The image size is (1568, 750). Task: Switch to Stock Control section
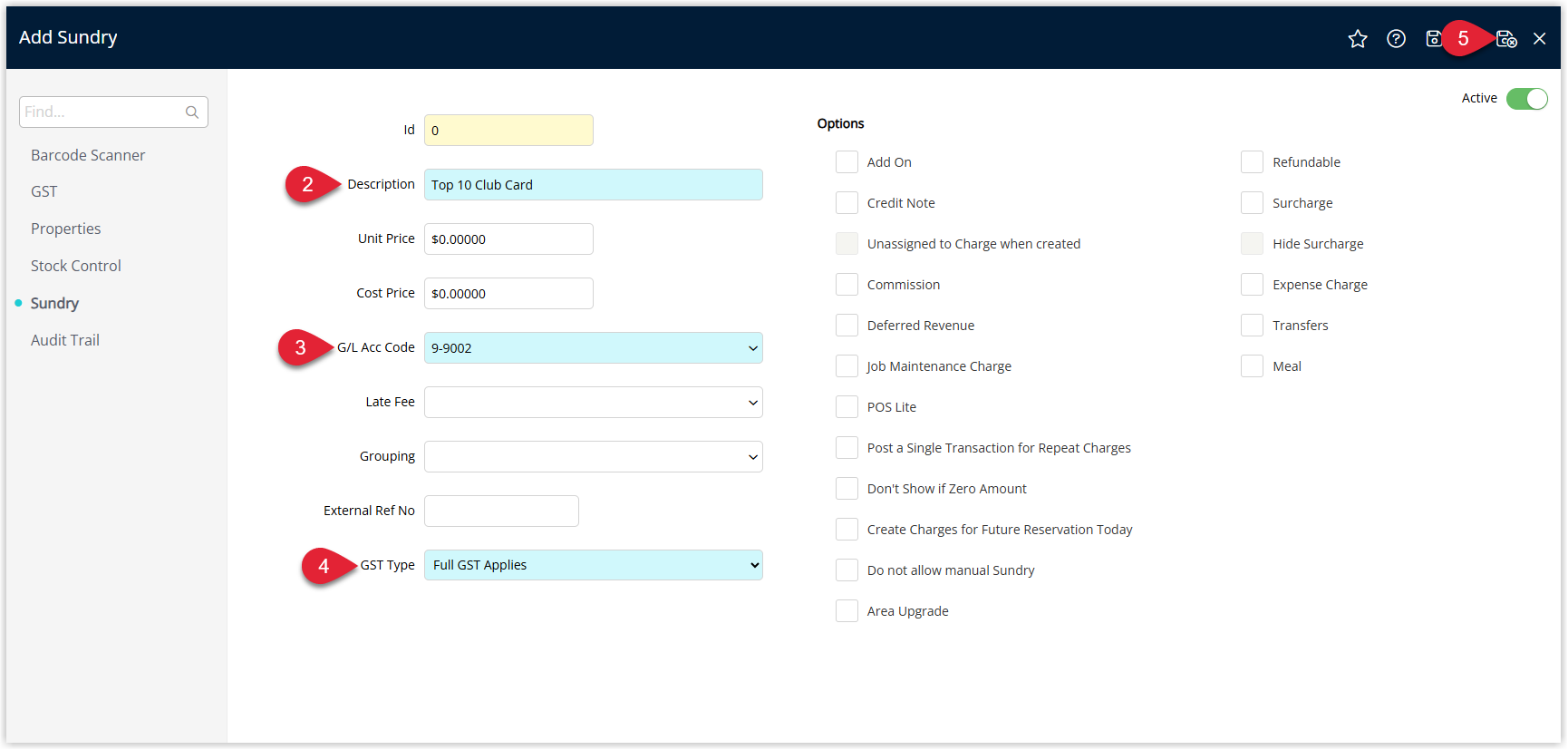(x=75, y=266)
